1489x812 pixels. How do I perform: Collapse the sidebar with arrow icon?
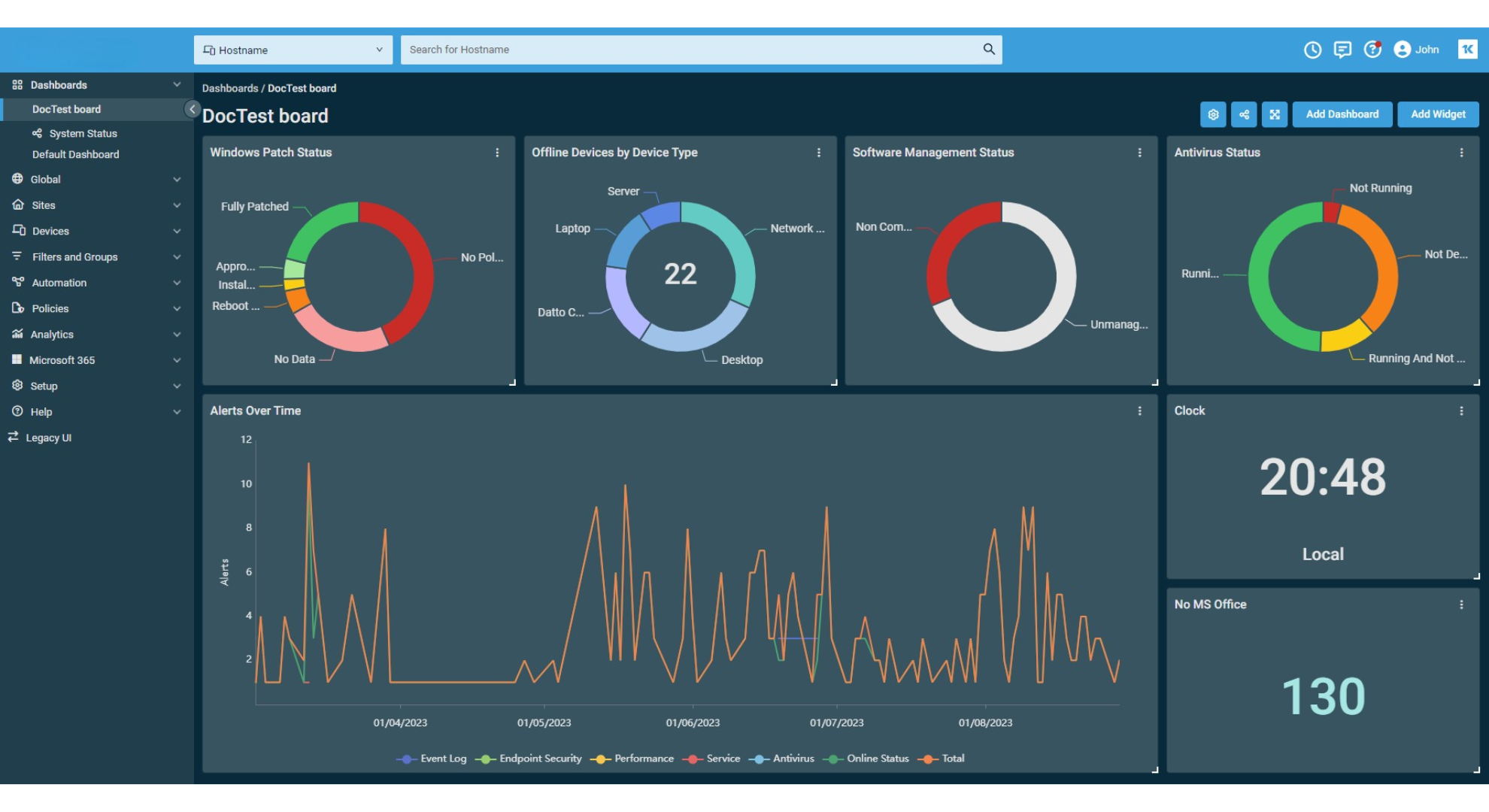pyautogui.click(x=192, y=110)
